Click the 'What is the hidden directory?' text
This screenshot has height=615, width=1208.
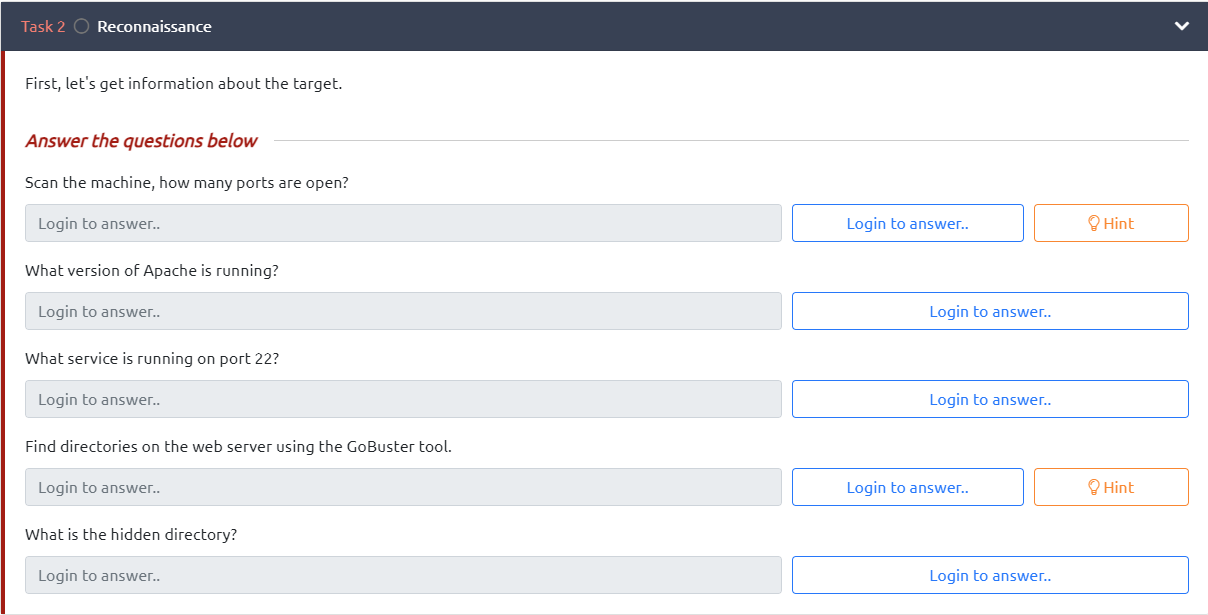pos(131,535)
